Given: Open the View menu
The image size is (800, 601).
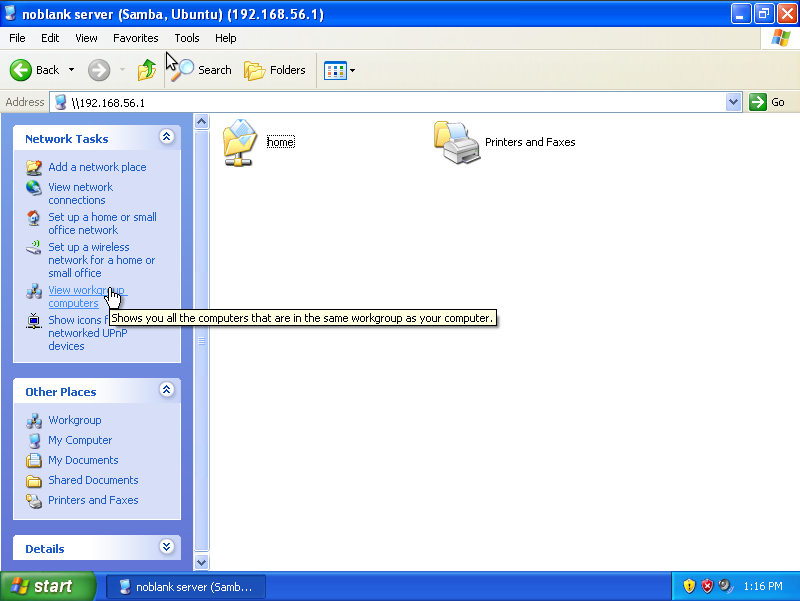Looking at the screenshot, I should point(86,38).
